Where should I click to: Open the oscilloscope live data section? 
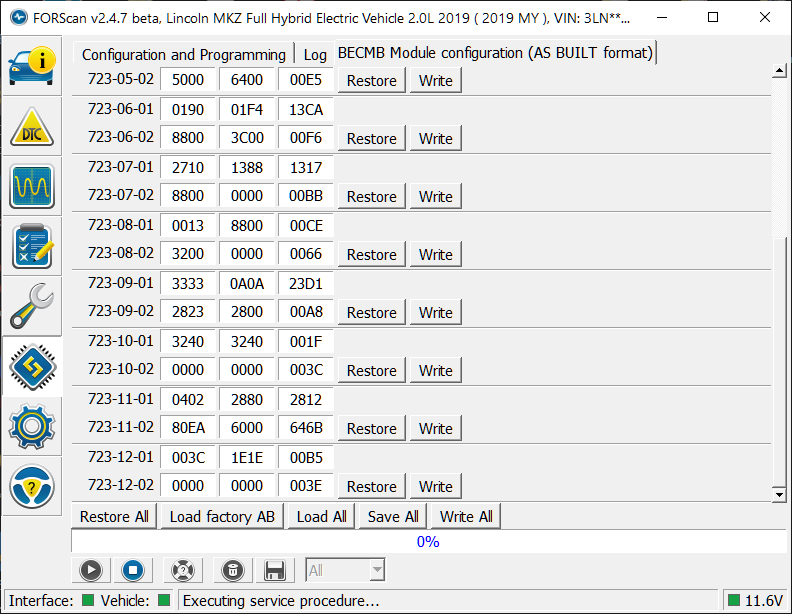pyautogui.click(x=31, y=186)
